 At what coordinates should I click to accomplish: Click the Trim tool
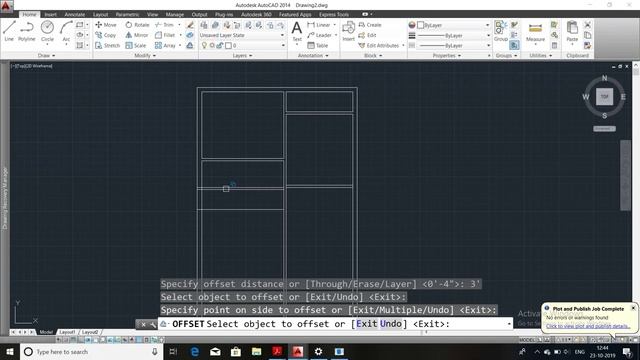tap(164, 25)
